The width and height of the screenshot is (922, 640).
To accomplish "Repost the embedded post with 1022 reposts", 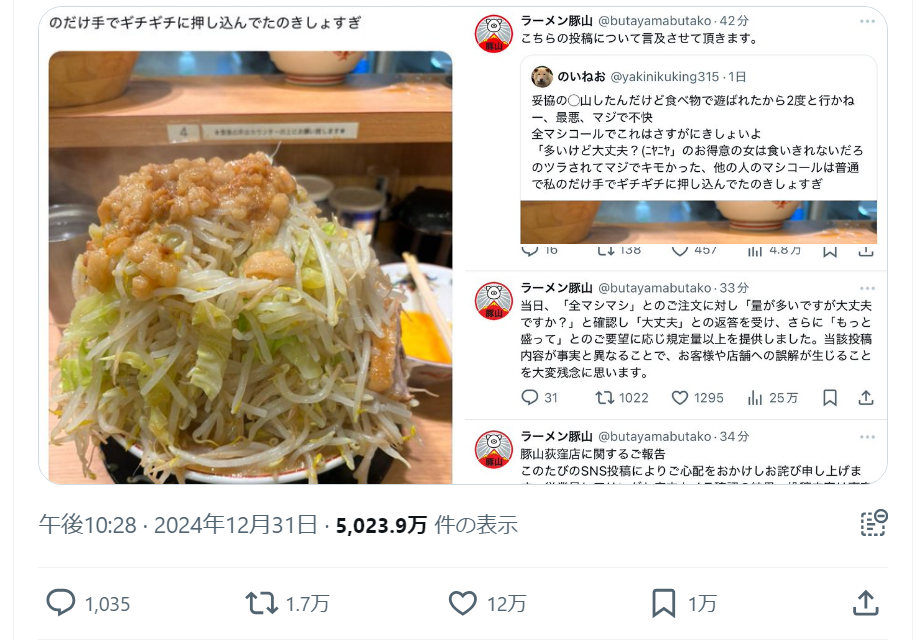I will tap(604, 398).
